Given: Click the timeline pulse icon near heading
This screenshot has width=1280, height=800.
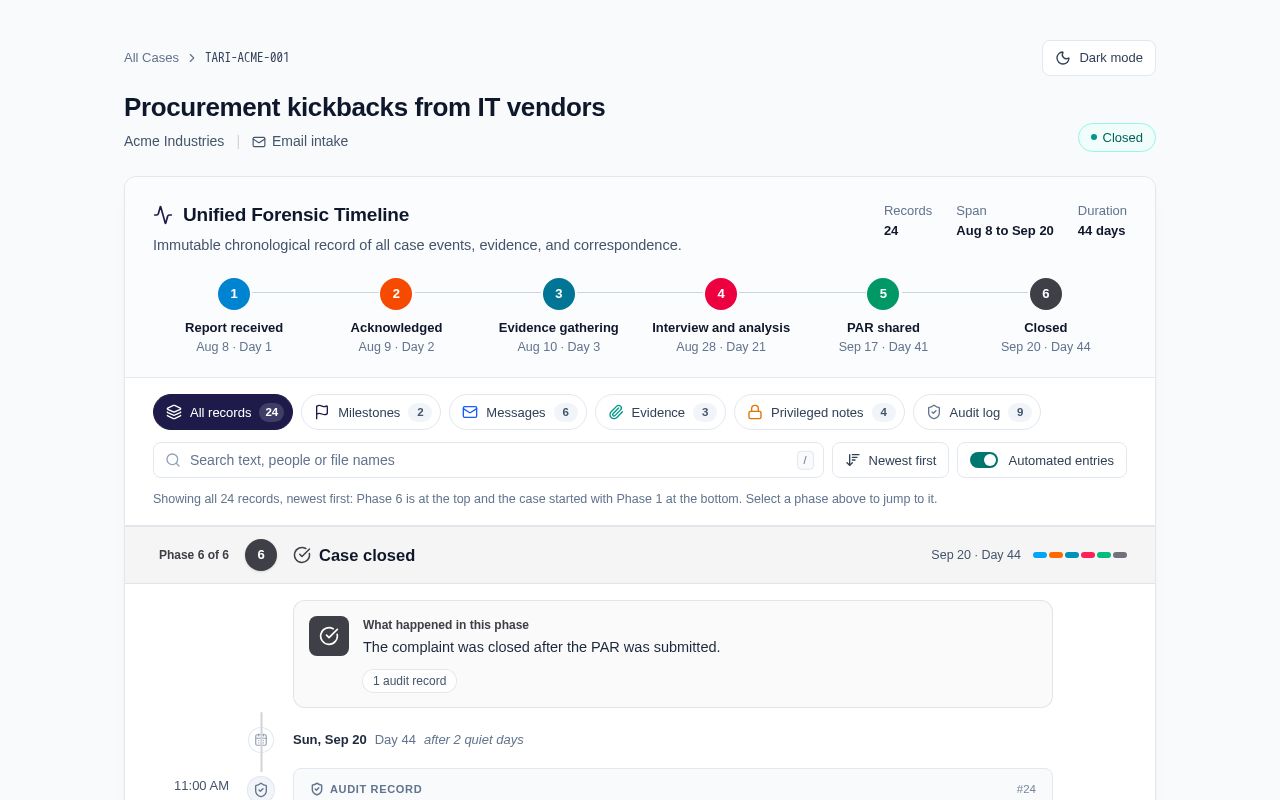Looking at the screenshot, I should pos(163,215).
